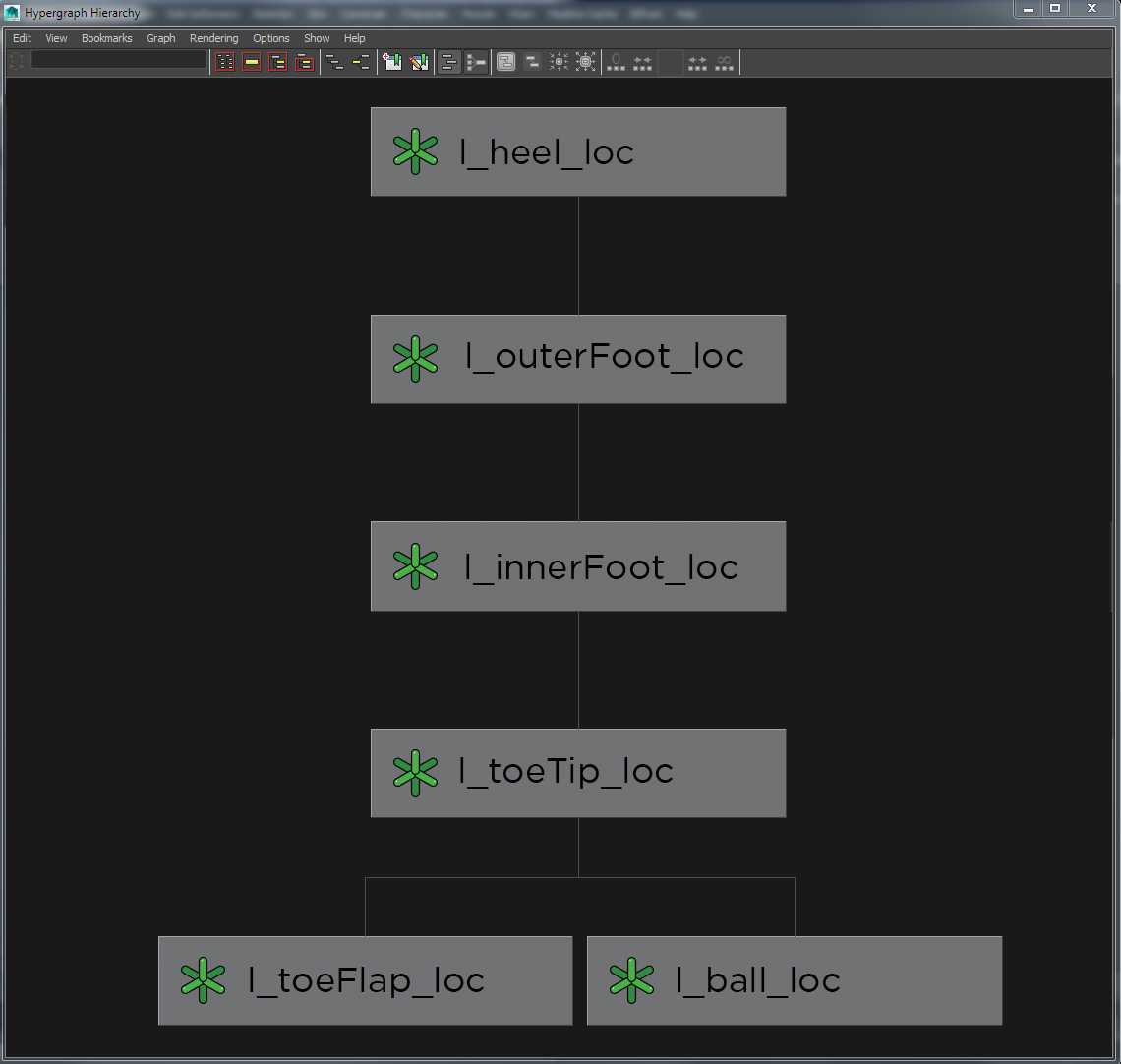Click the node name search field

point(119,61)
